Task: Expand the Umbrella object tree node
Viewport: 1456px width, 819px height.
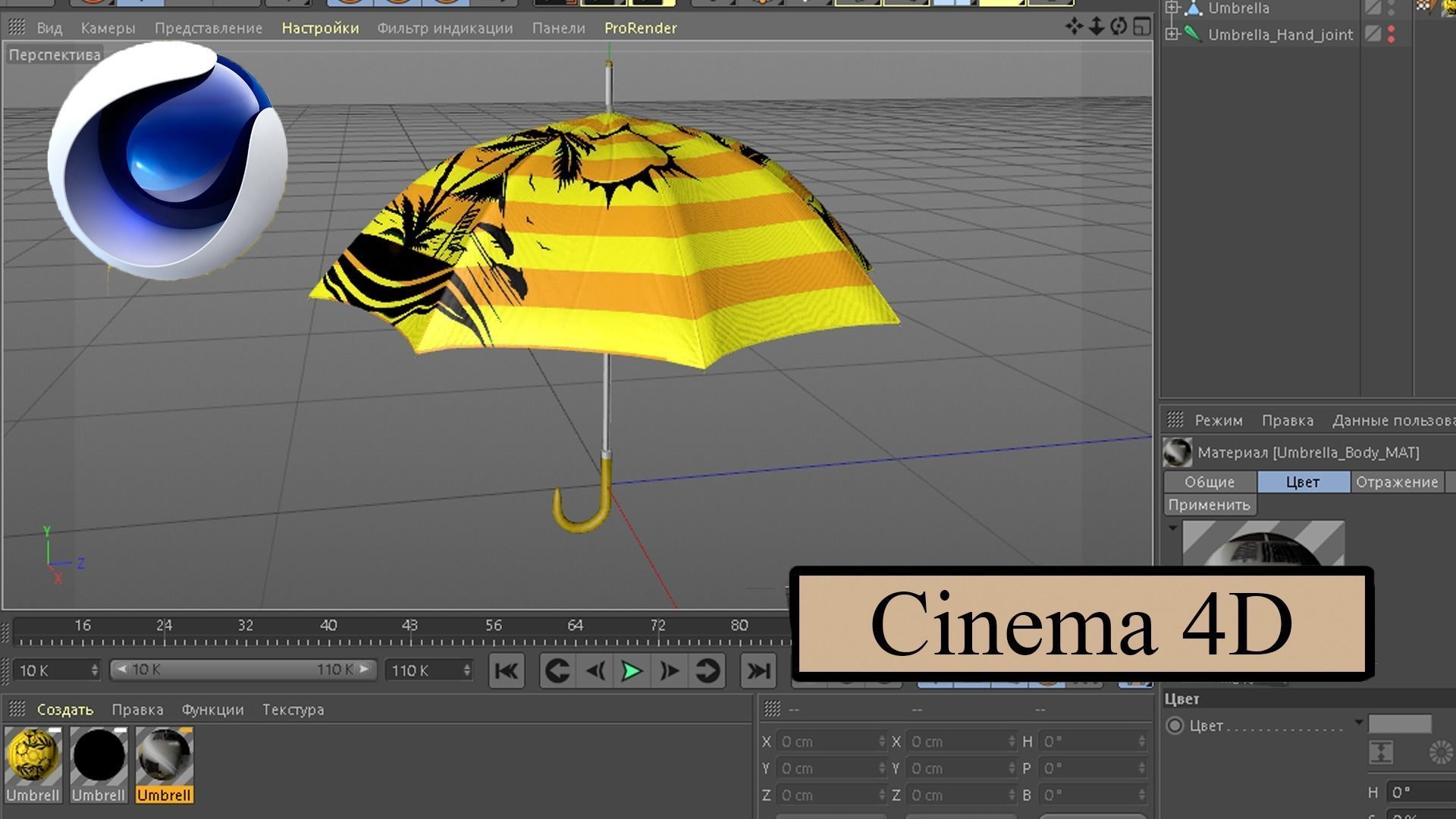Action: point(1172,8)
